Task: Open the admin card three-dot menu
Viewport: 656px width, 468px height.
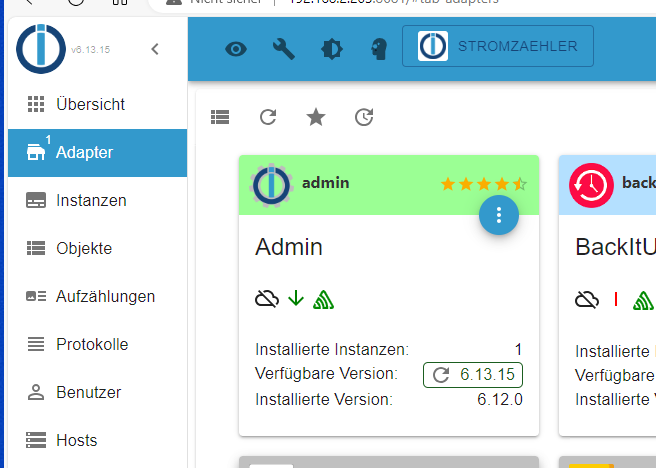Action: point(499,215)
